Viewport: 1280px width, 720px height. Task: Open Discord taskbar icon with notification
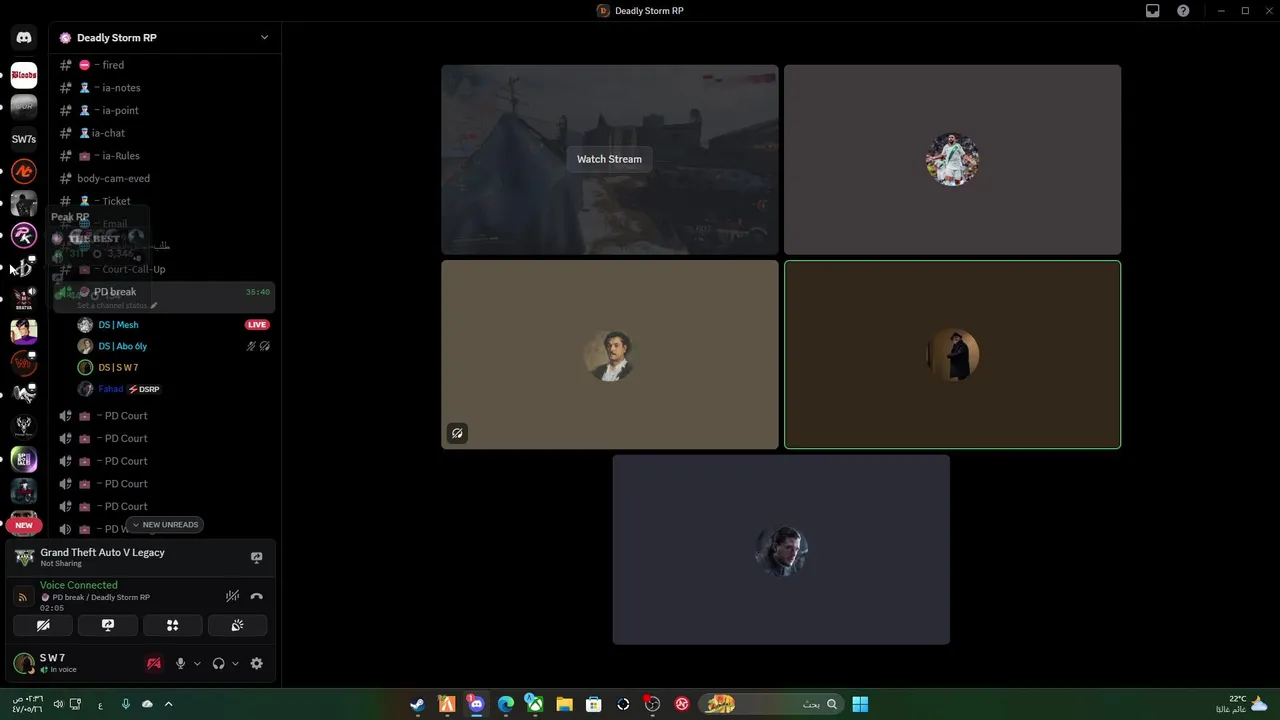(476, 704)
